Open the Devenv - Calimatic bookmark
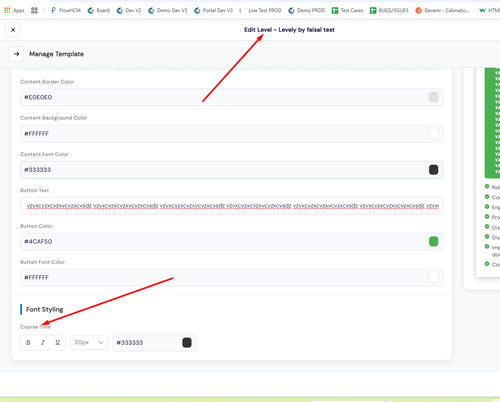This screenshot has width=500, height=402. [x=442, y=10]
